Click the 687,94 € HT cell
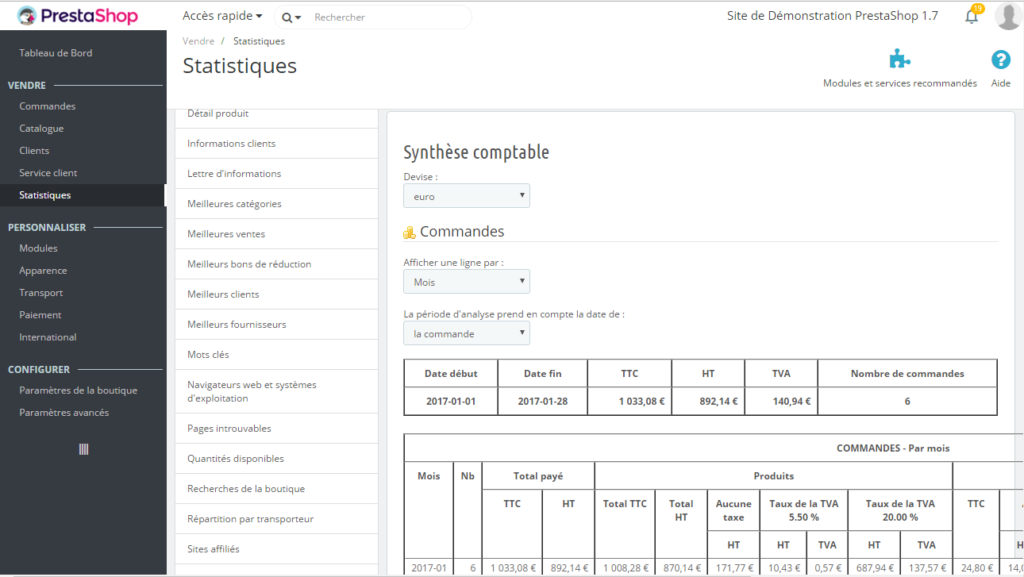1024x577 pixels. 874,568
